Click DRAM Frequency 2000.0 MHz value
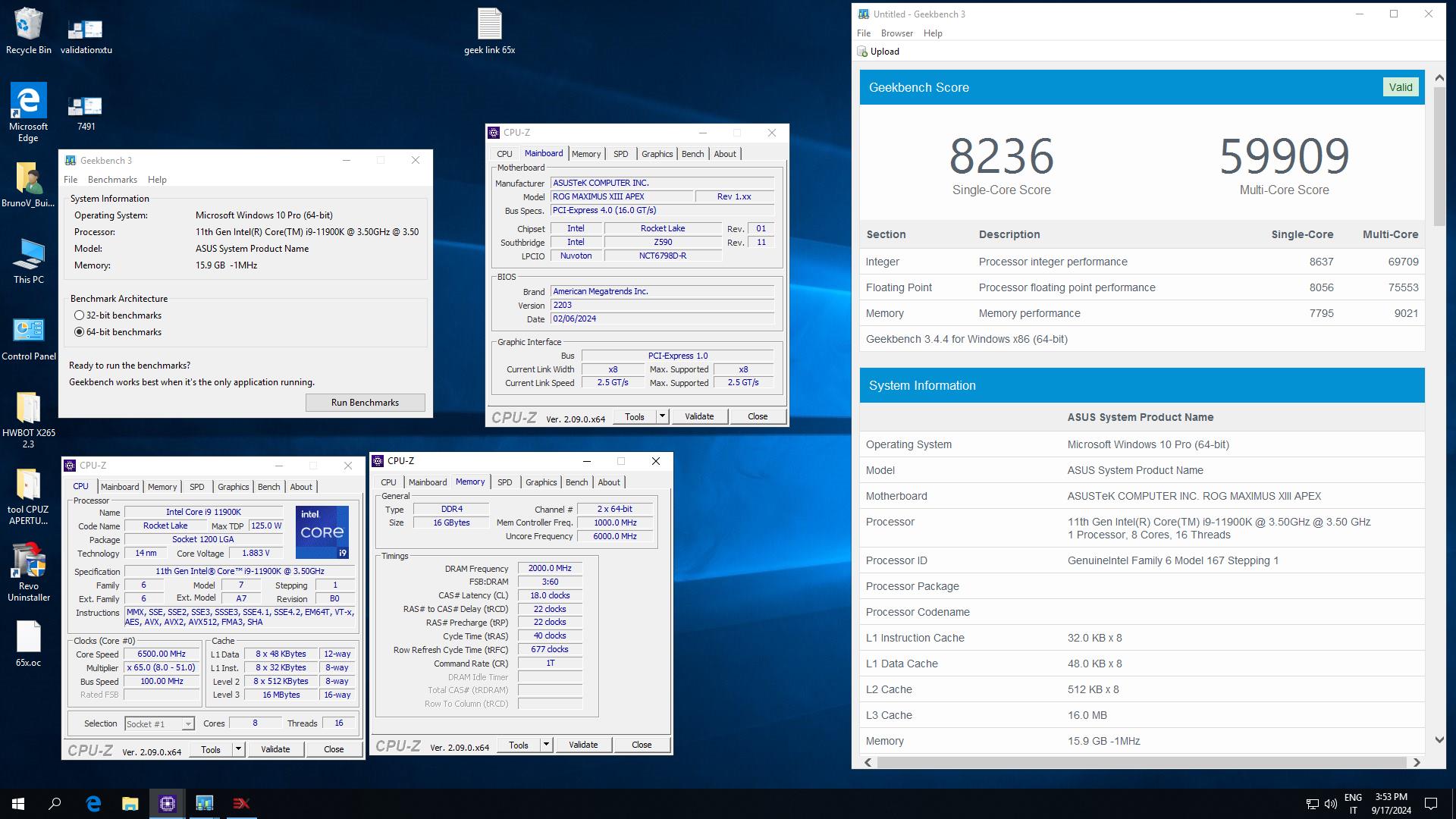The width and height of the screenshot is (1456, 819). (x=550, y=568)
